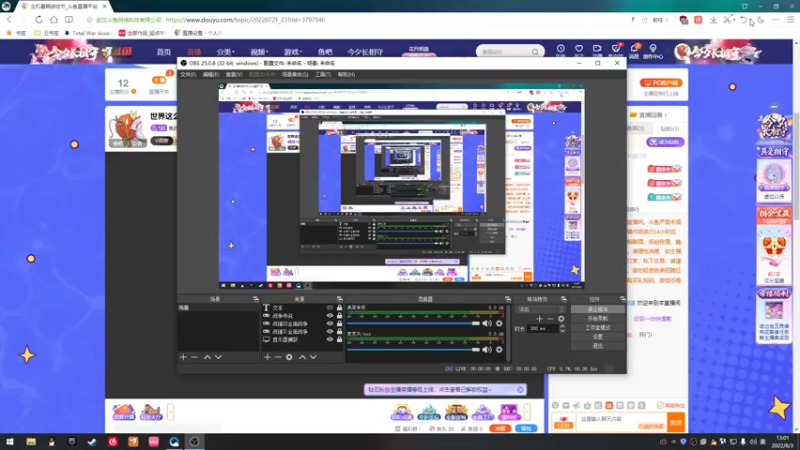The image size is (800, 450).
Task: Click the Steam icon on Windows taskbar
Action: click(x=92, y=442)
